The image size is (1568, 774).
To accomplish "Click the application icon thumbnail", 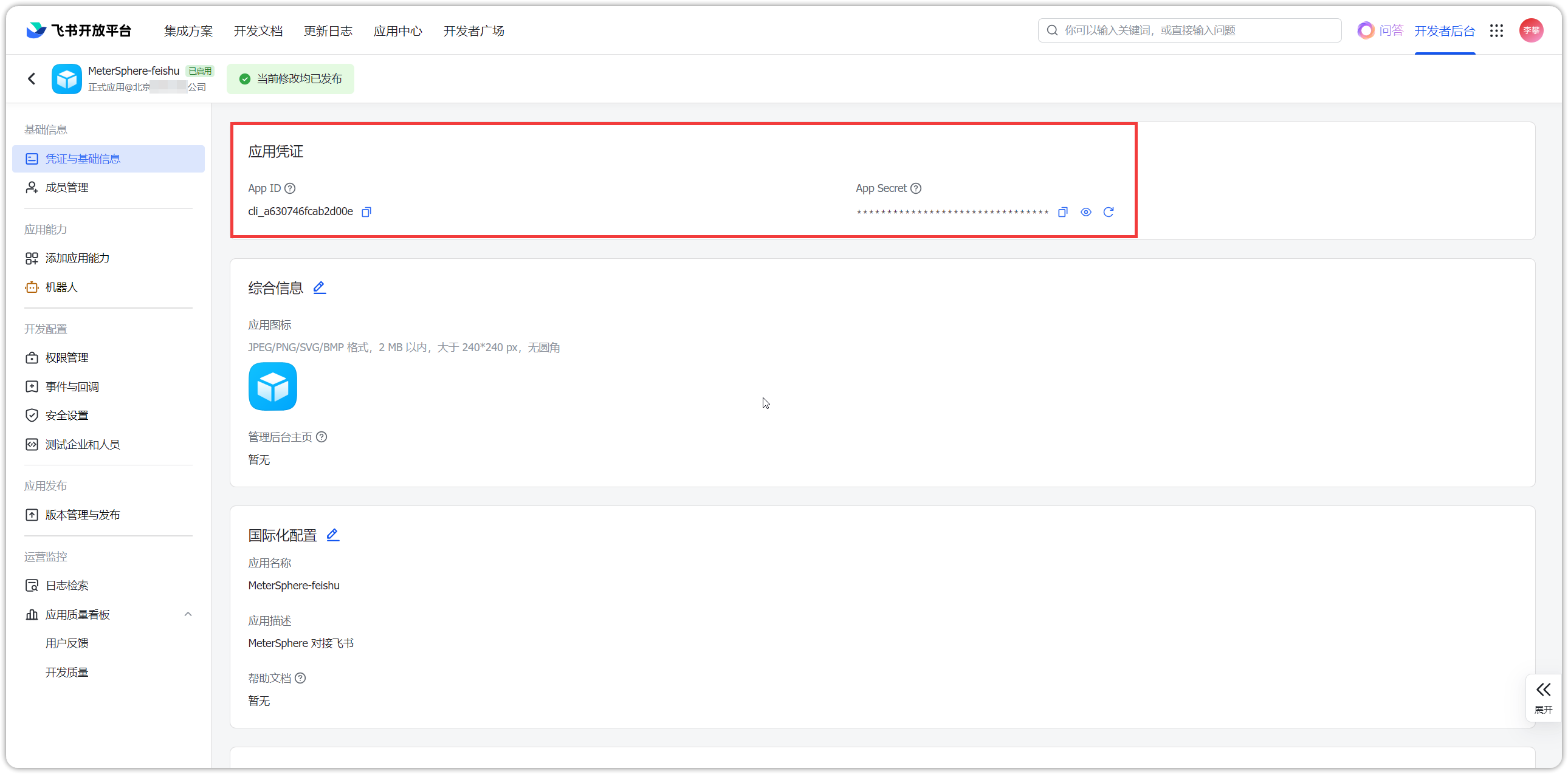I will (x=273, y=386).
